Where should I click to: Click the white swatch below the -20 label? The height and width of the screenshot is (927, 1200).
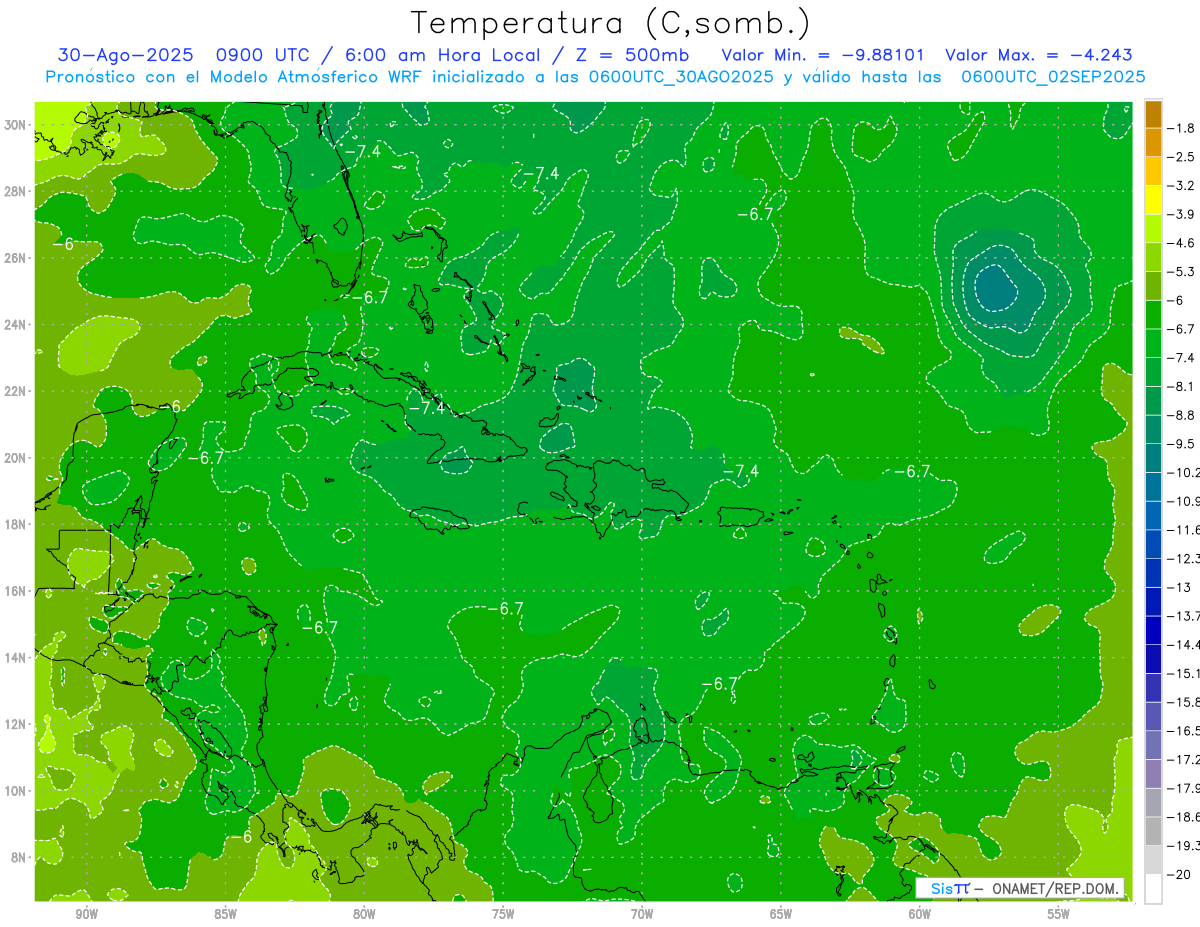coord(1153,888)
